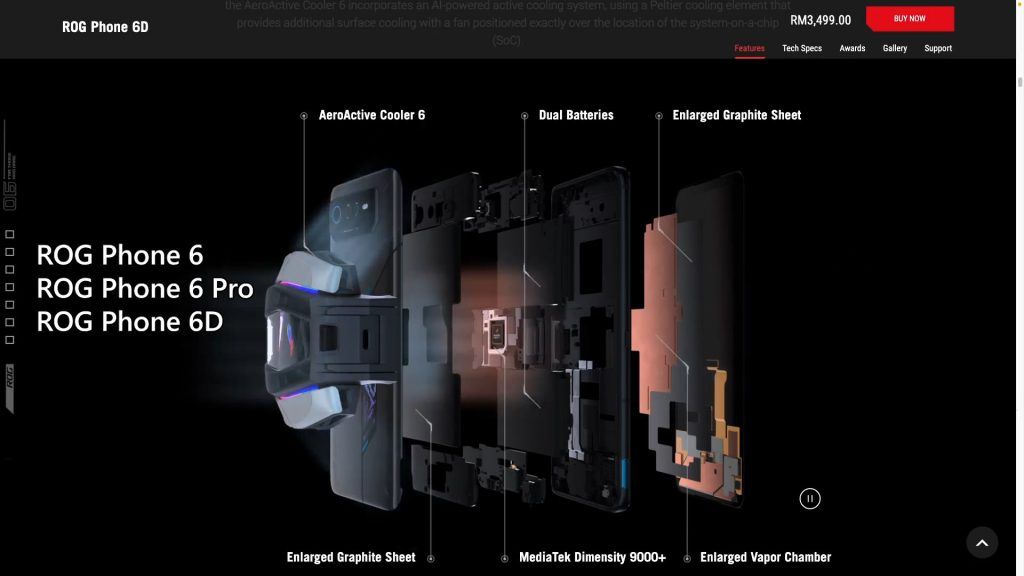Click the red BUY NOW button
Viewport: 1024px width, 576px height.
pyautogui.click(x=910, y=19)
